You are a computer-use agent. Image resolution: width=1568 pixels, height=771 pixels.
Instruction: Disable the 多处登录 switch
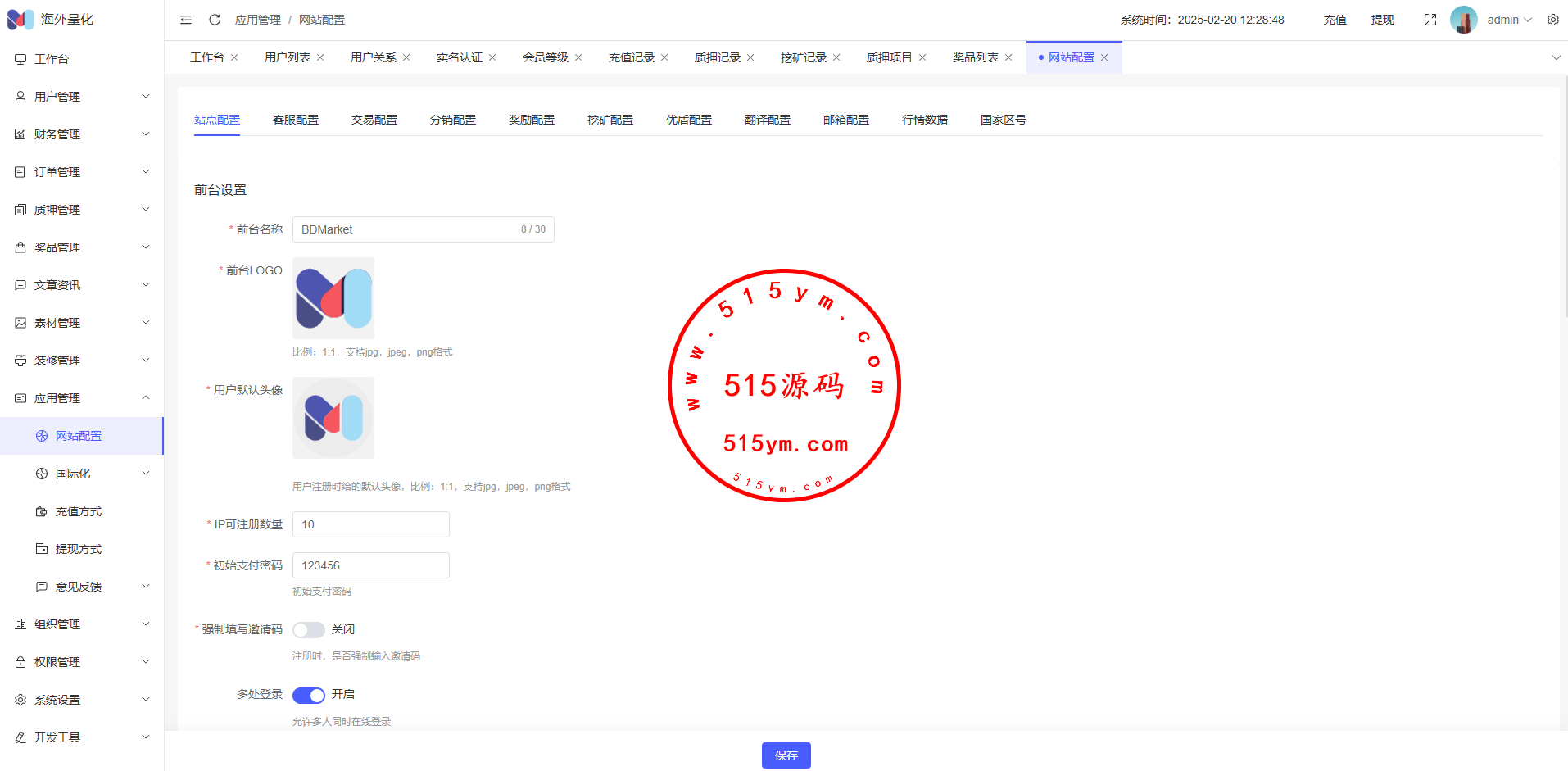[x=309, y=695]
